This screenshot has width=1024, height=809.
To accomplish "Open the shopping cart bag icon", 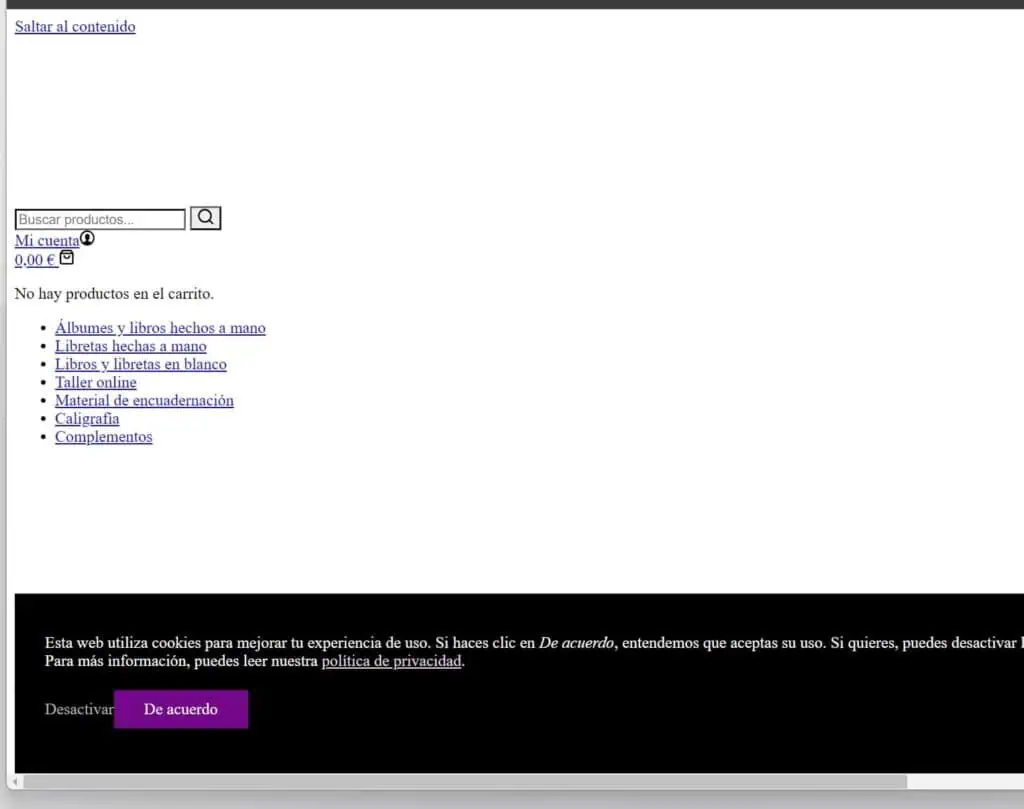I will click(x=67, y=258).
